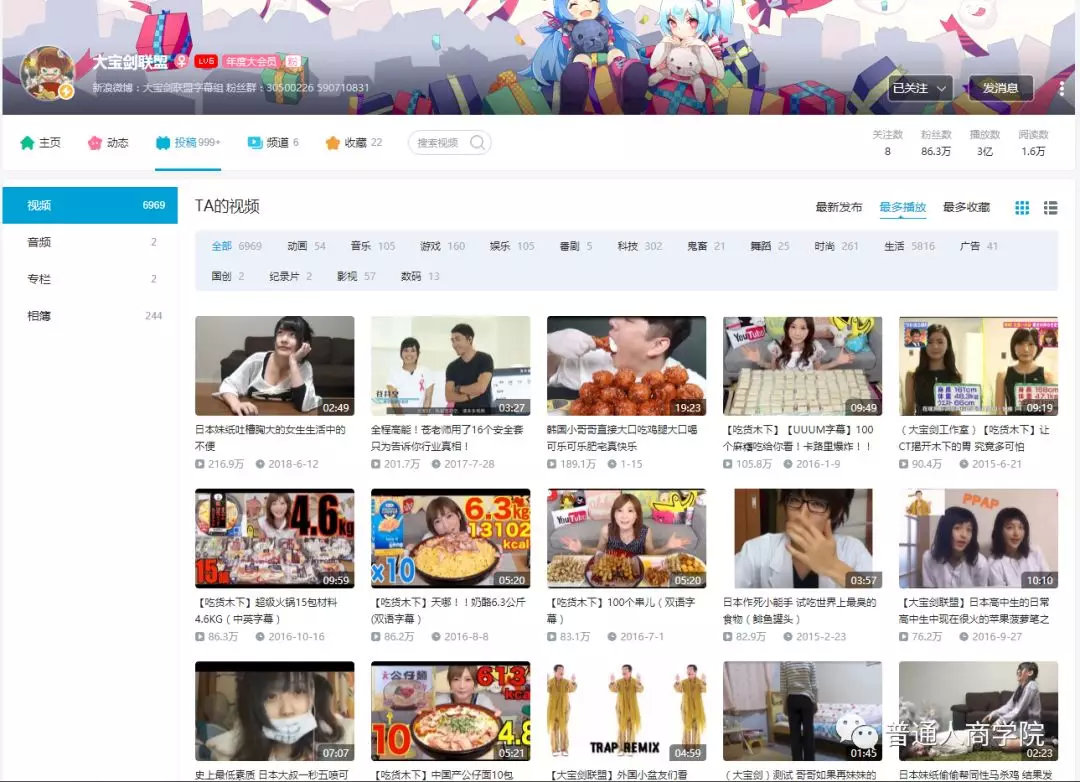
Task: Click the LV6 level badge
Action: [x=206, y=61]
